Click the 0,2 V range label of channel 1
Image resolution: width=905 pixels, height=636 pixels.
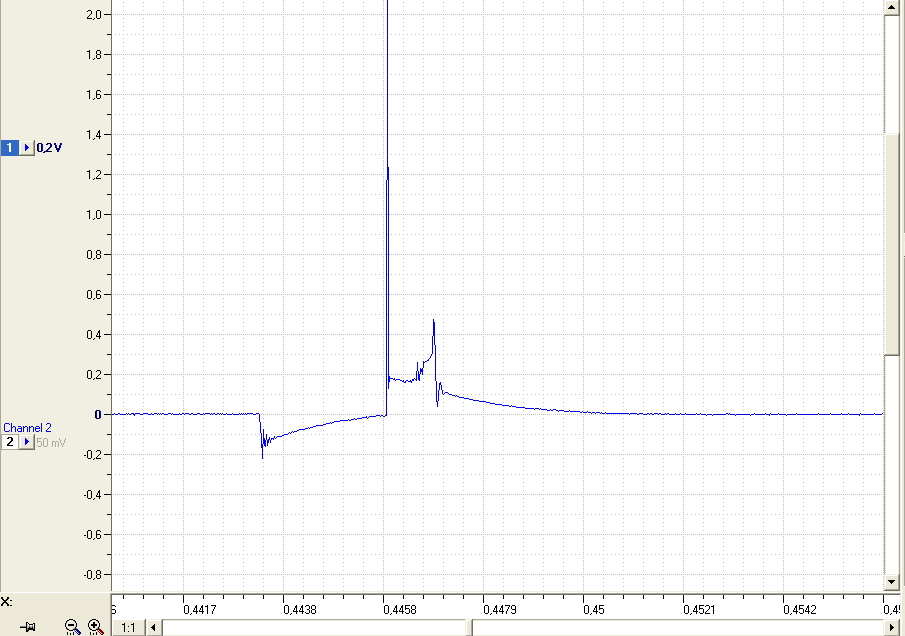(49, 148)
